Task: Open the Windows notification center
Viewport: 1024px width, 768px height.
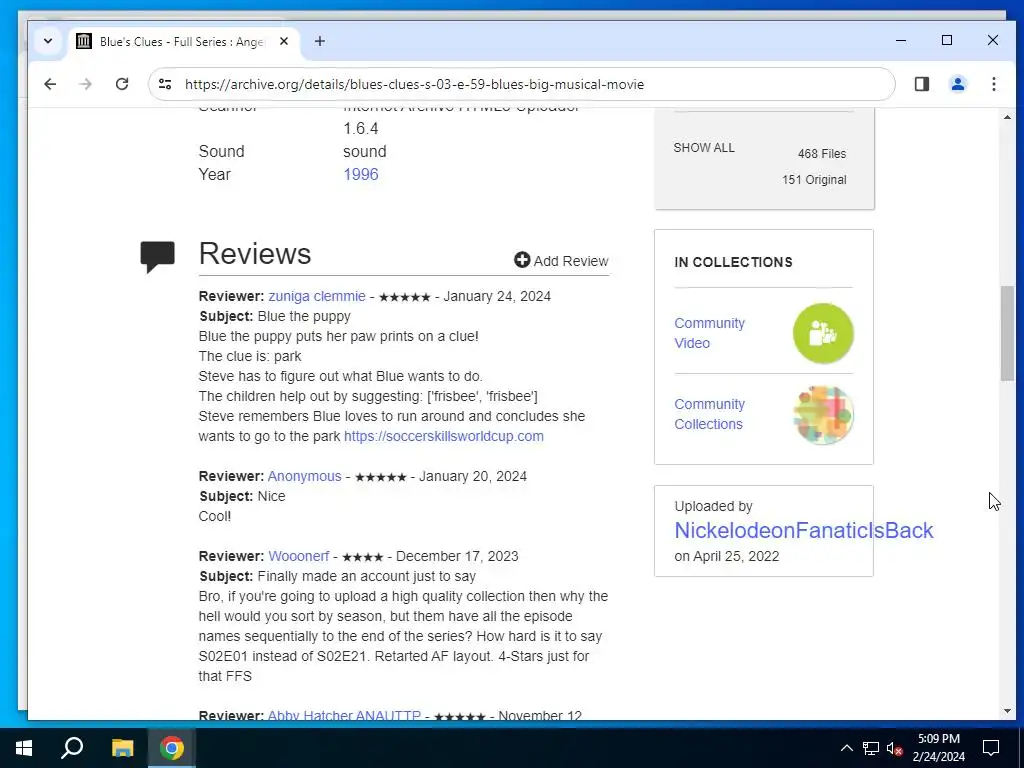Action: click(x=991, y=748)
